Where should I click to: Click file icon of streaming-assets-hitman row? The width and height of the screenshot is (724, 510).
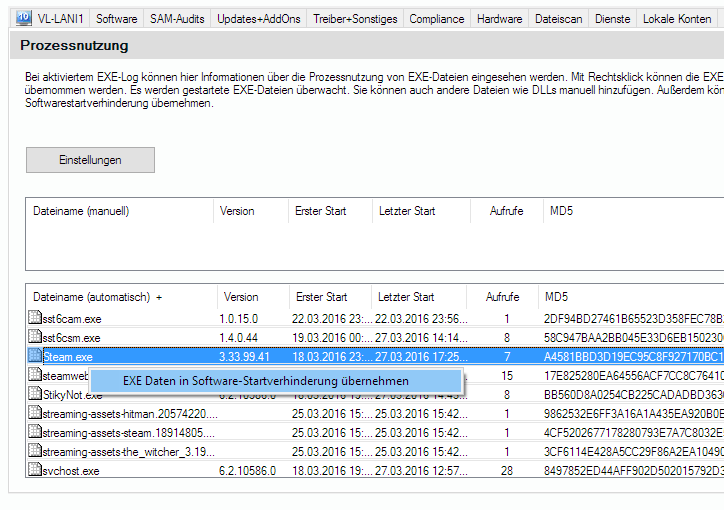(x=35, y=412)
